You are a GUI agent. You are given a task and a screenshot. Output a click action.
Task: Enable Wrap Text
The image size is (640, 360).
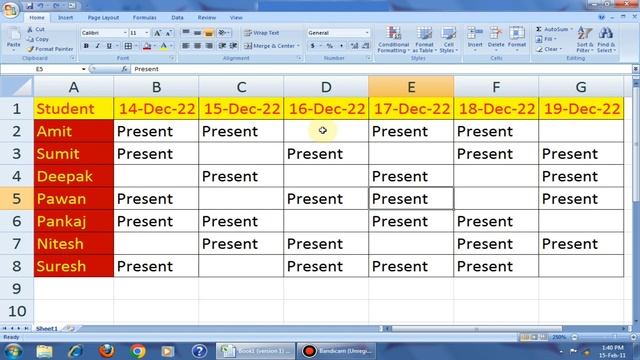pos(261,33)
